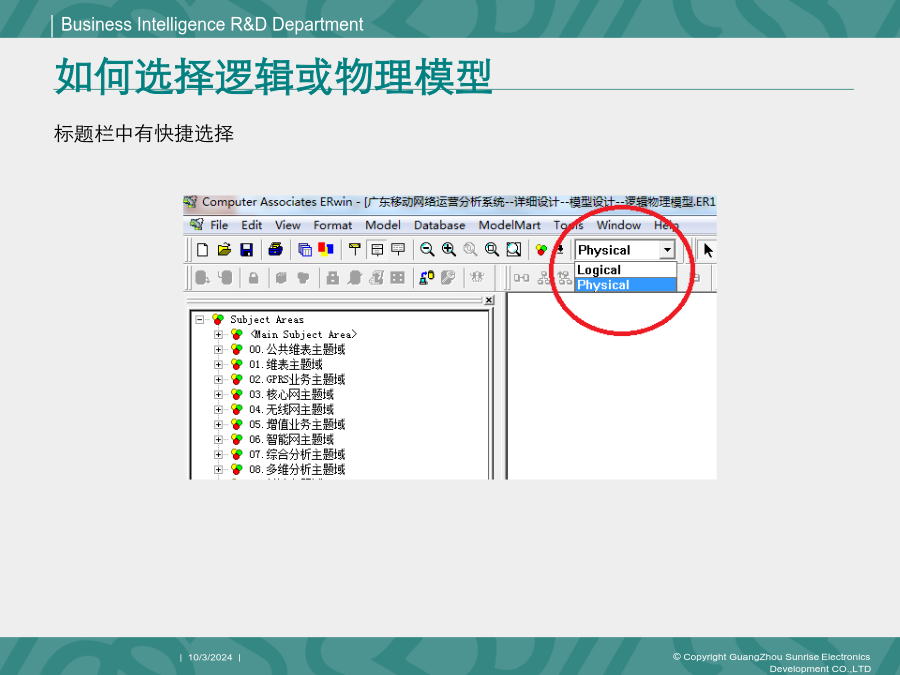Click the greyed-out magnifier zoom icon
This screenshot has height=675, width=900.
pos(470,249)
